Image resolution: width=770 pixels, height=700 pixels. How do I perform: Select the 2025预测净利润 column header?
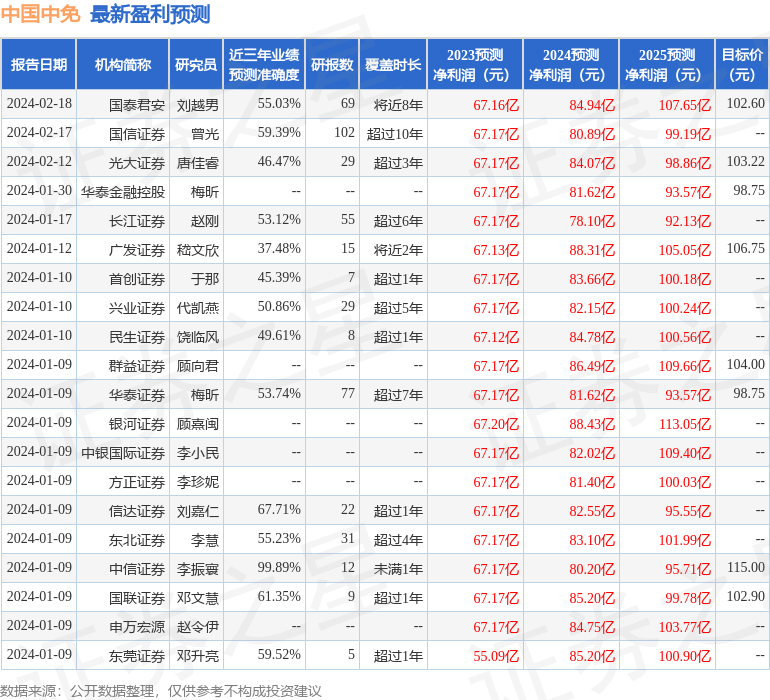pyautogui.click(x=667, y=65)
